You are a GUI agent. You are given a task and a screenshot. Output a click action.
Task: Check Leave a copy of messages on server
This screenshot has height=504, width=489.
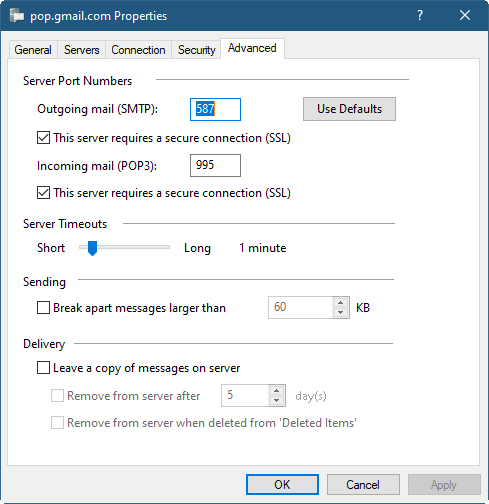(x=43, y=368)
